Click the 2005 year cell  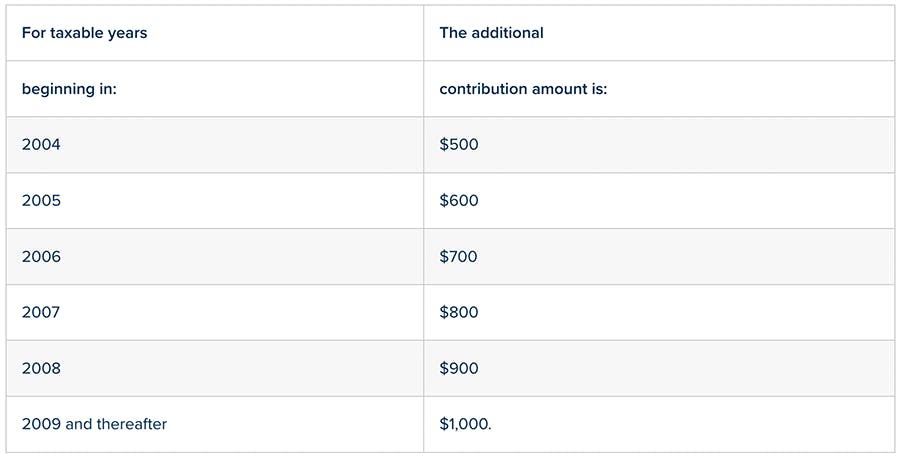coord(215,200)
